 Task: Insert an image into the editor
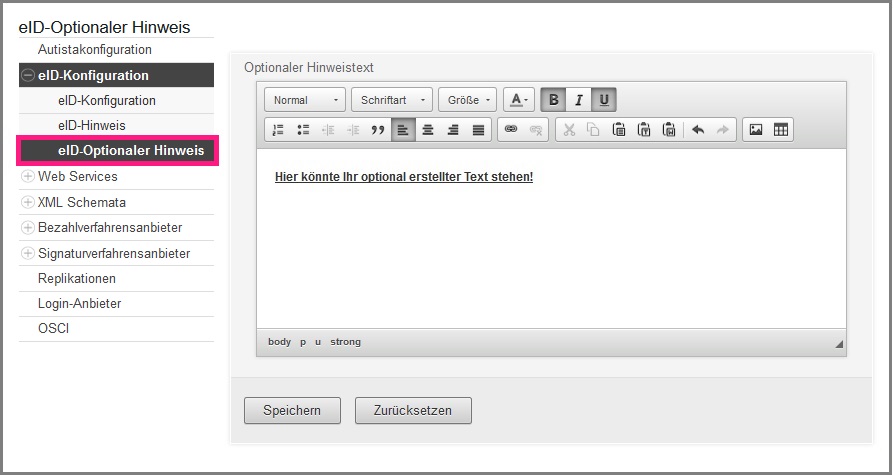tap(756, 130)
